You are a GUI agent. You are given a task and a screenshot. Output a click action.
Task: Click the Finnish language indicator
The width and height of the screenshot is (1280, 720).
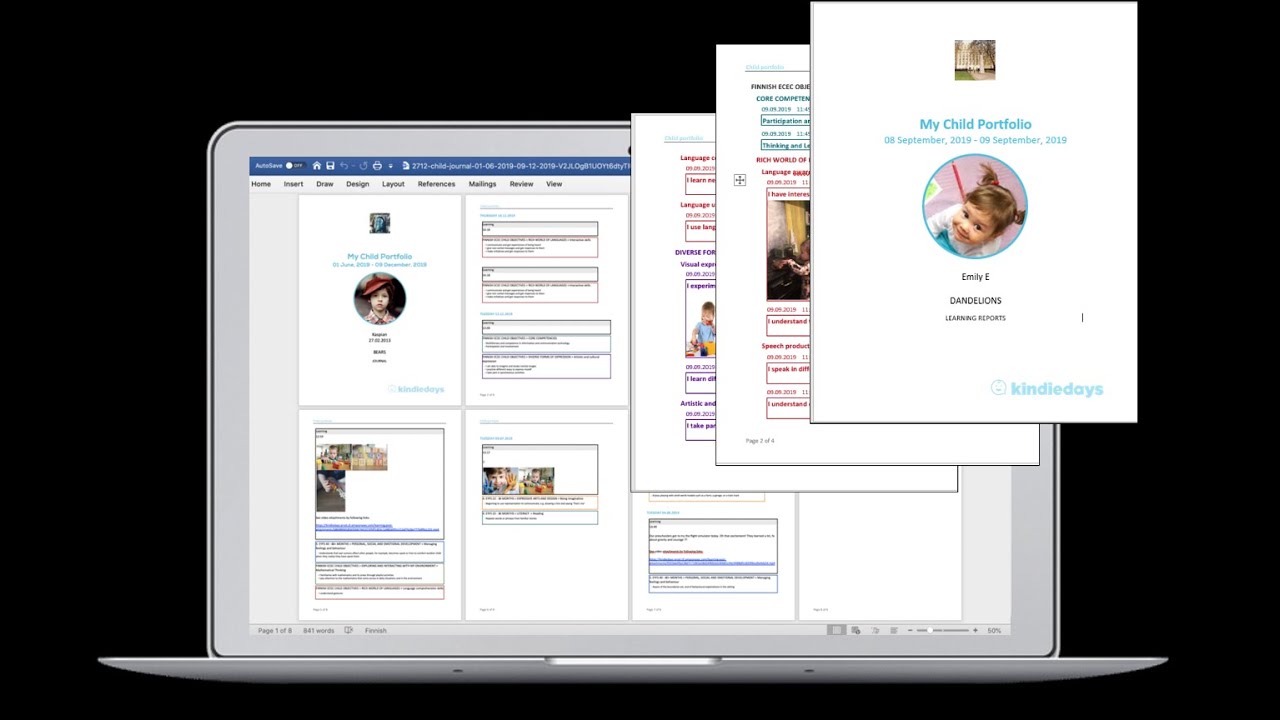(x=376, y=631)
